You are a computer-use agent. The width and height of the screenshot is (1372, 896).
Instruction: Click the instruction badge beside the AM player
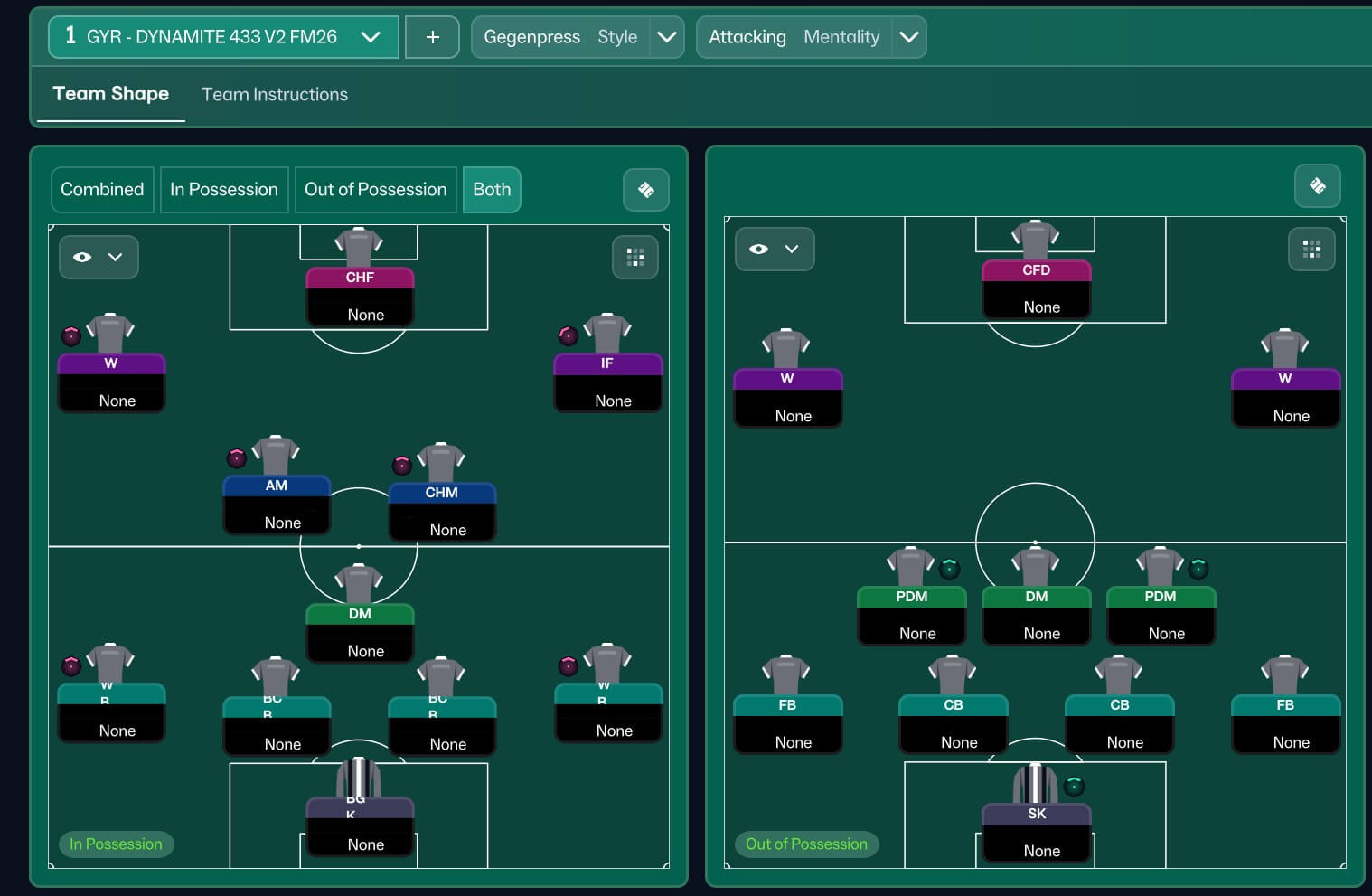[x=237, y=458]
